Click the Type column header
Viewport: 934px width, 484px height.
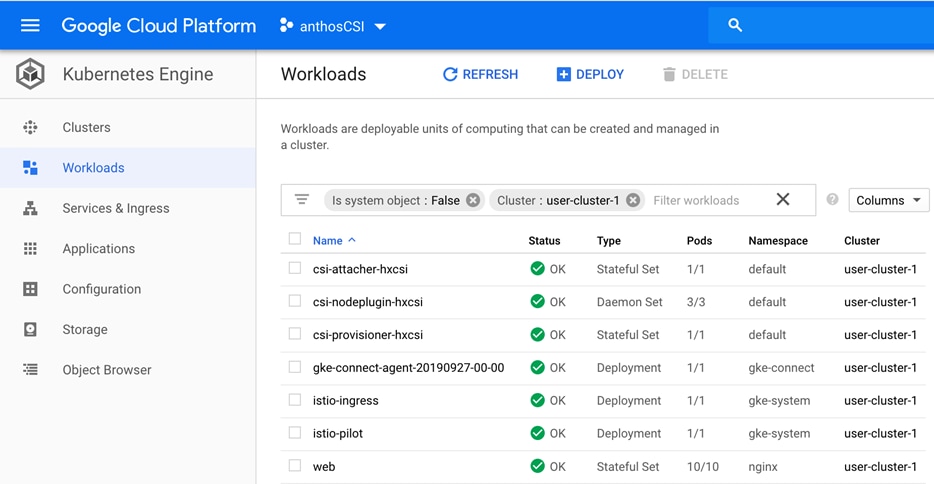[x=609, y=241]
